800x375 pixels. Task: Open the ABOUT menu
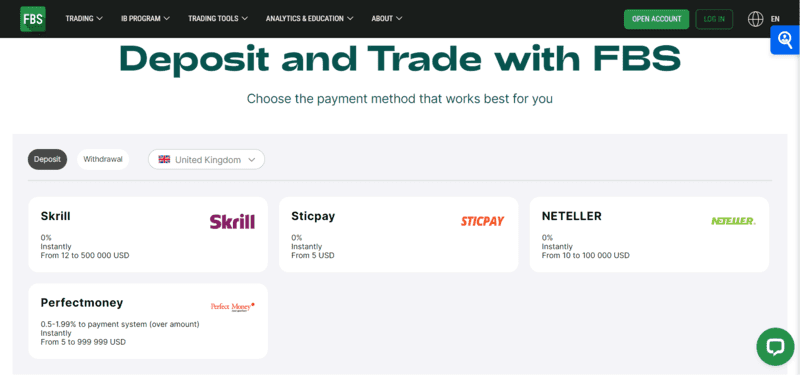point(387,19)
